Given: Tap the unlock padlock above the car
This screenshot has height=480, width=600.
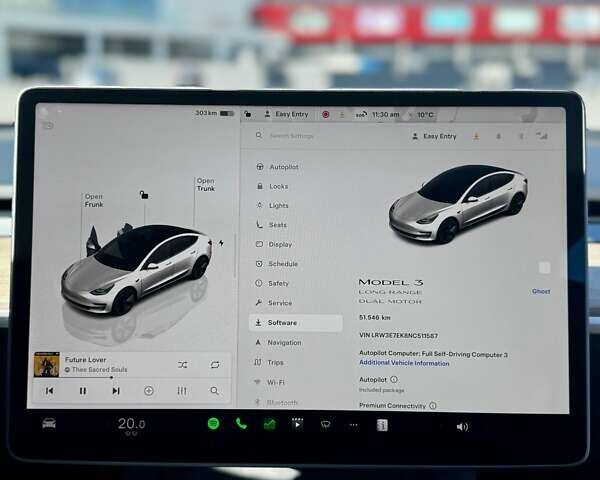Looking at the screenshot, I should 144,195.
